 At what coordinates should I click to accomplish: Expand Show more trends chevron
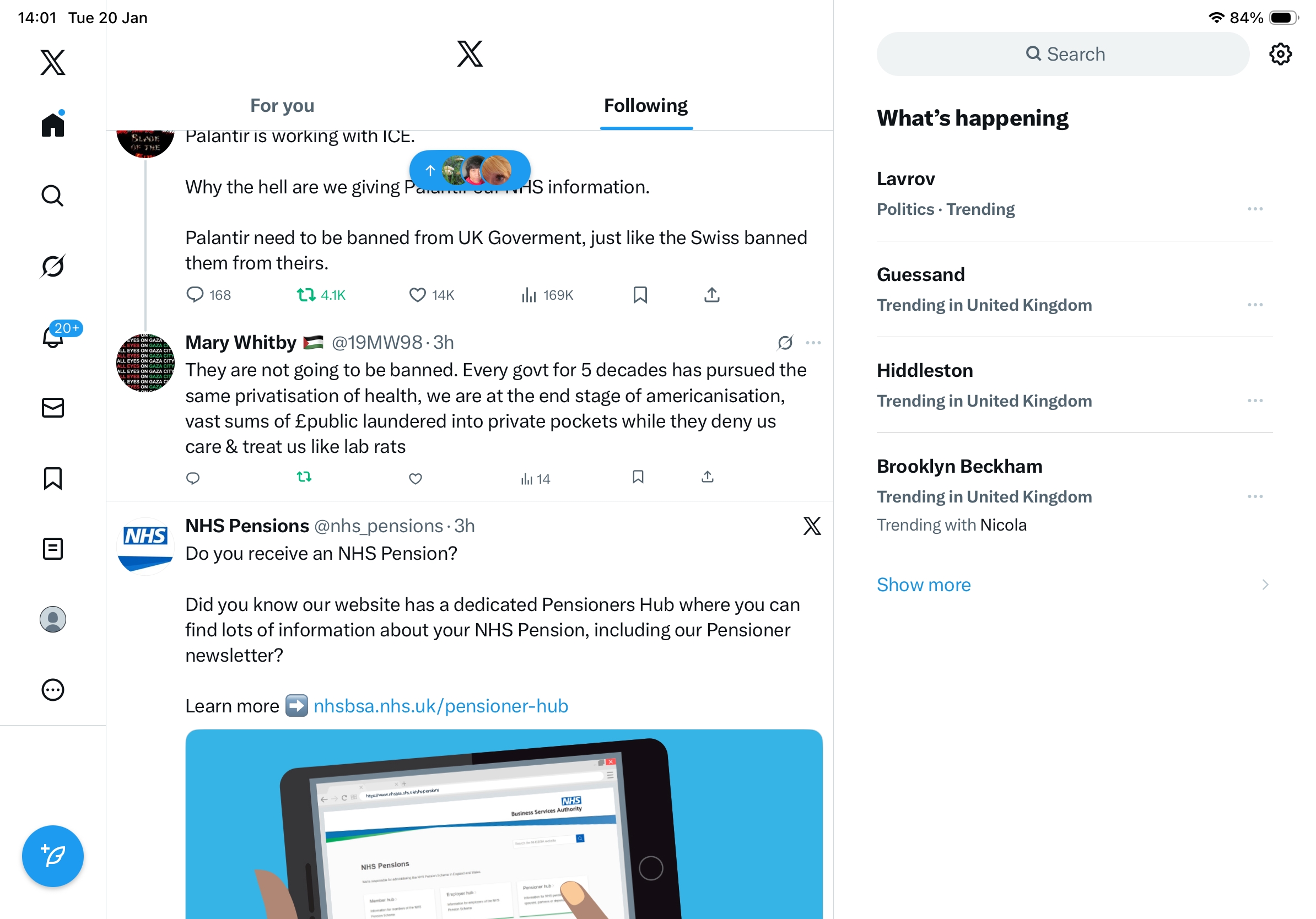pos(1265,585)
